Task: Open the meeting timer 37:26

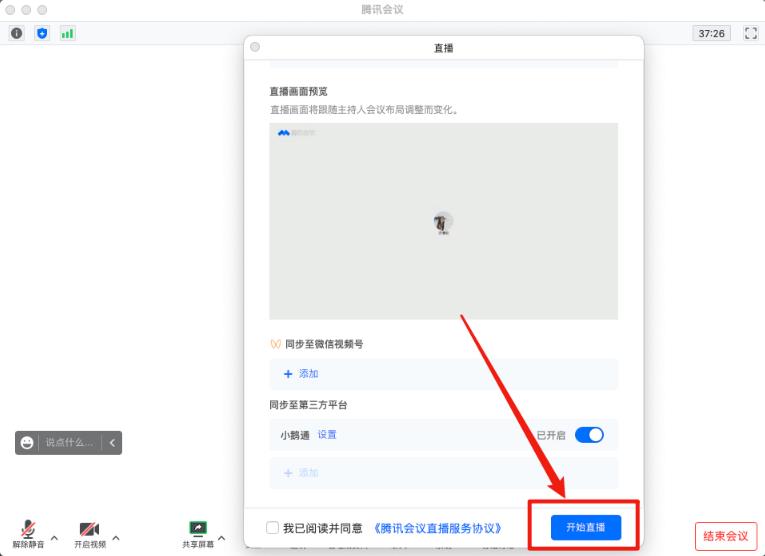Action: [711, 33]
